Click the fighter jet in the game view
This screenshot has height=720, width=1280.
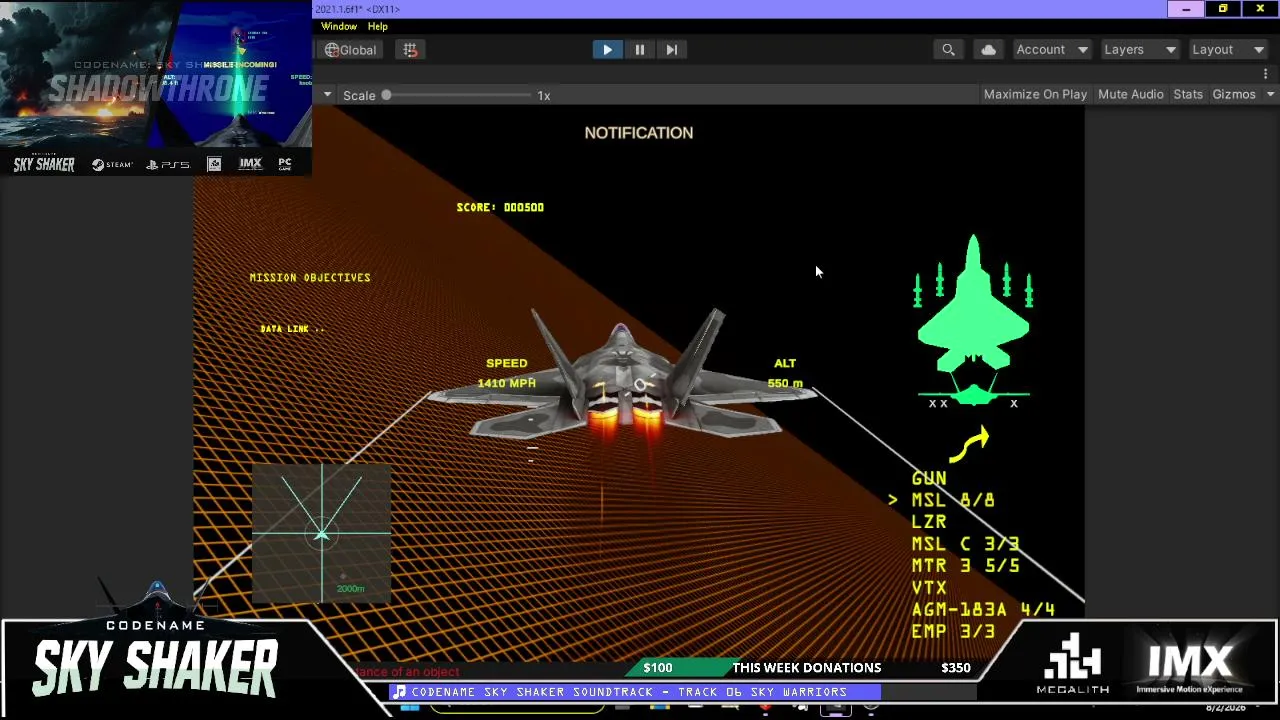pyautogui.click(x=622, y=380)
